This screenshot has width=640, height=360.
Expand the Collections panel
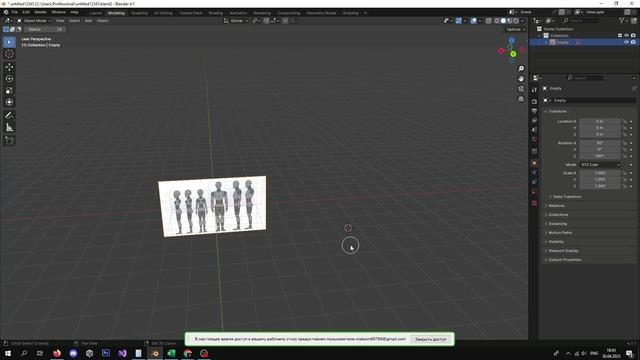[x=558, y=215]
